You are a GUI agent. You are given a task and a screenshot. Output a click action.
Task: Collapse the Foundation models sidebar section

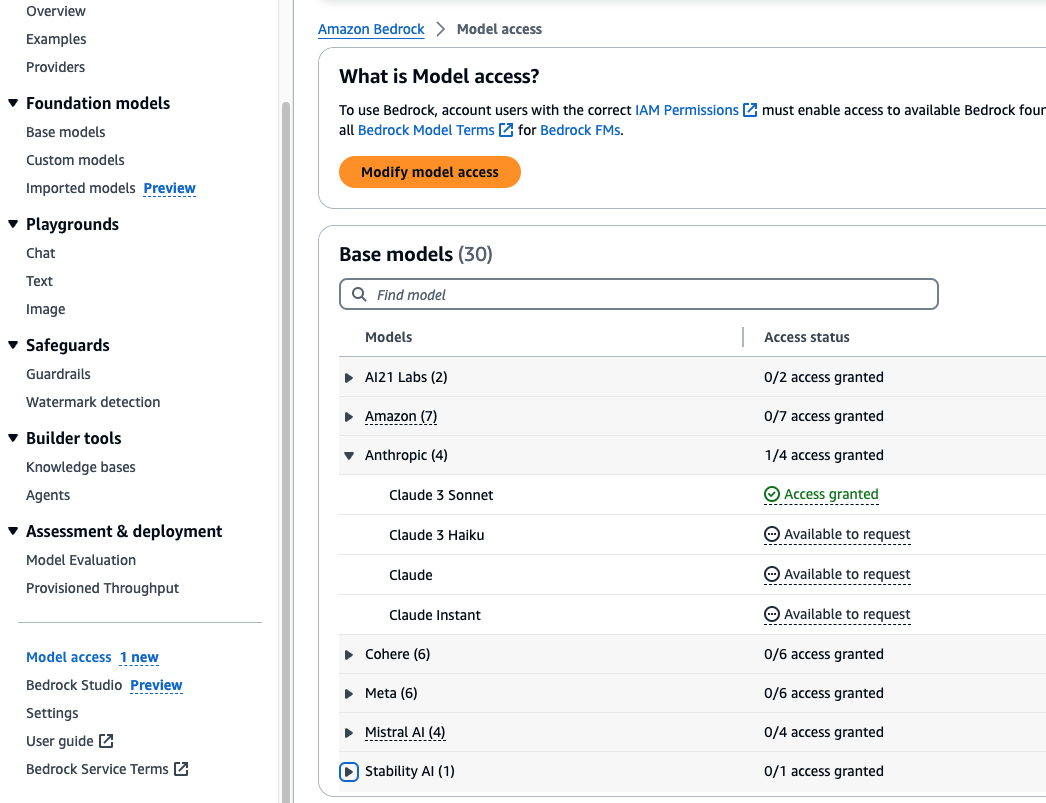[x=13, y=103]
